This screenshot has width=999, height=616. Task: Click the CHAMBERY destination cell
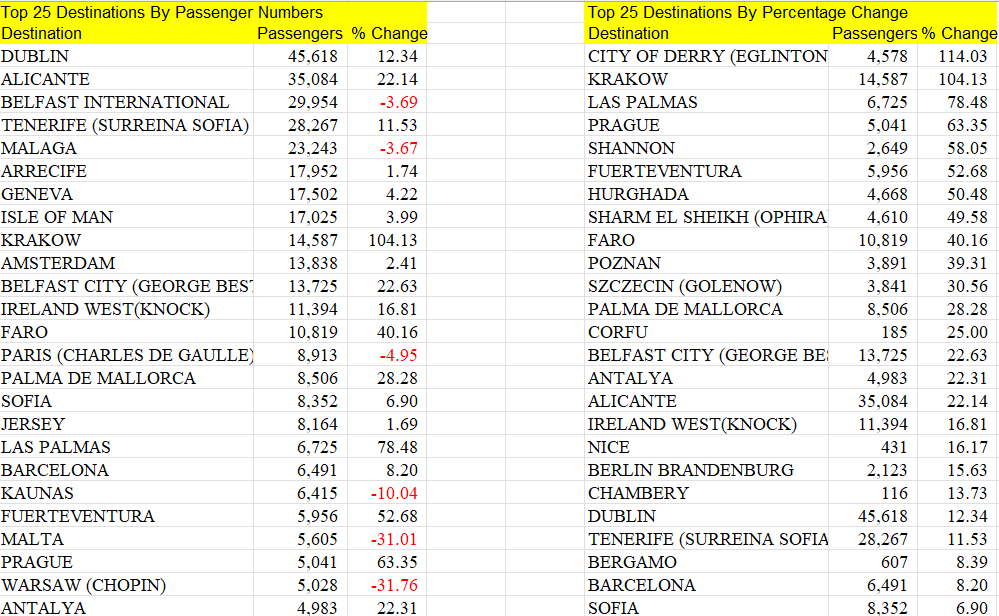pyautogui.click(x=638, y=492)
